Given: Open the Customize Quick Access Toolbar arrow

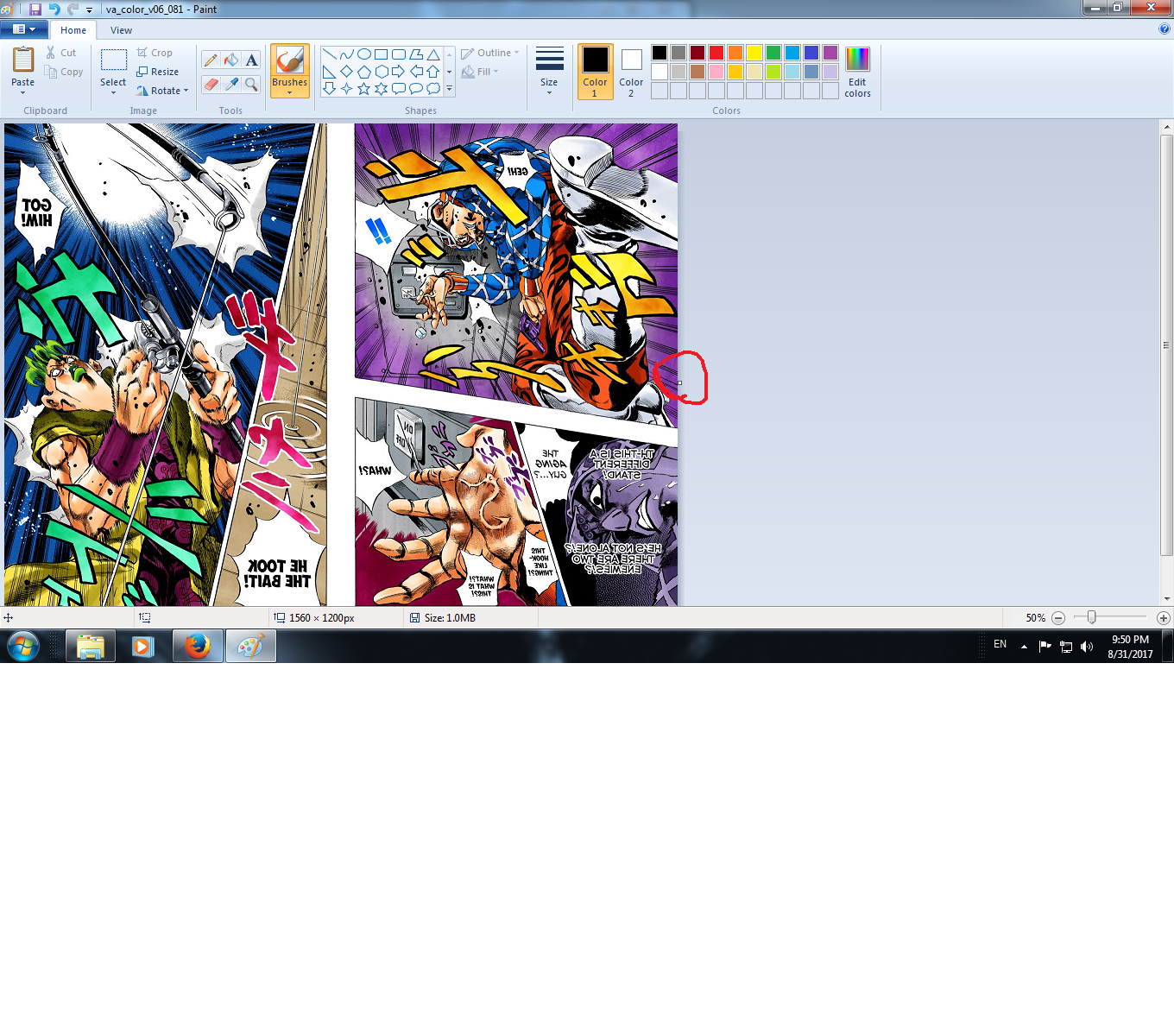Looking at the screenshot, I should coord(89,9).
